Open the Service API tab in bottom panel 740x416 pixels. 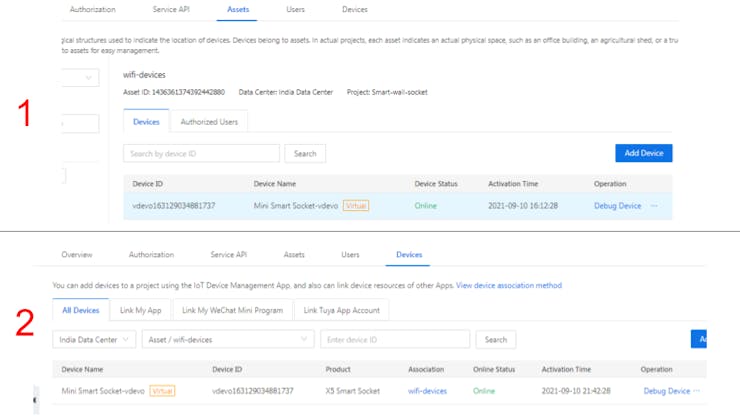pos(228,255)
